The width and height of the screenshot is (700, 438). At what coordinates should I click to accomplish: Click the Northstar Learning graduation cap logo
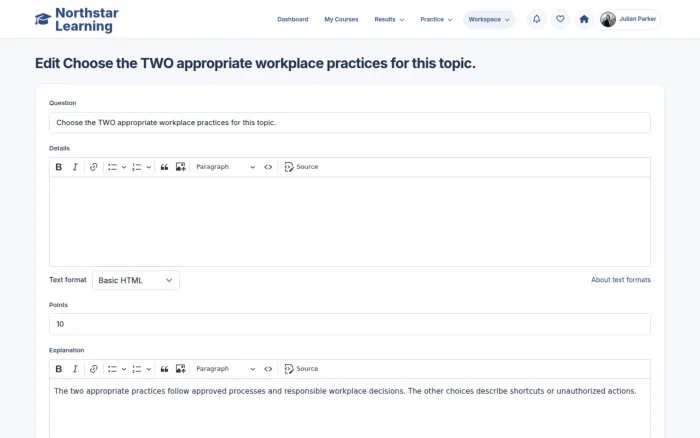click(43, 19)
